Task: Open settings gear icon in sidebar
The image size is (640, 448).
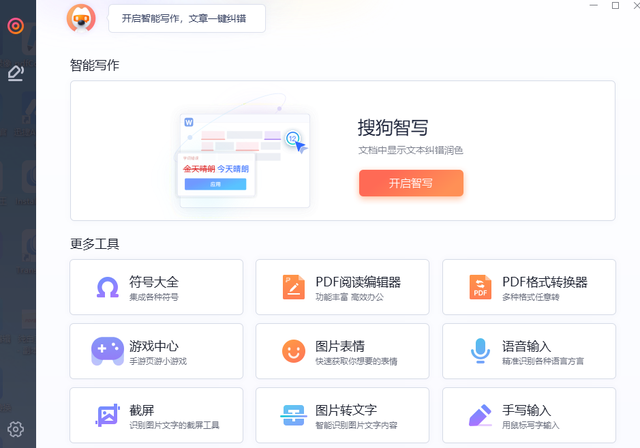Action: click(16, 429)
